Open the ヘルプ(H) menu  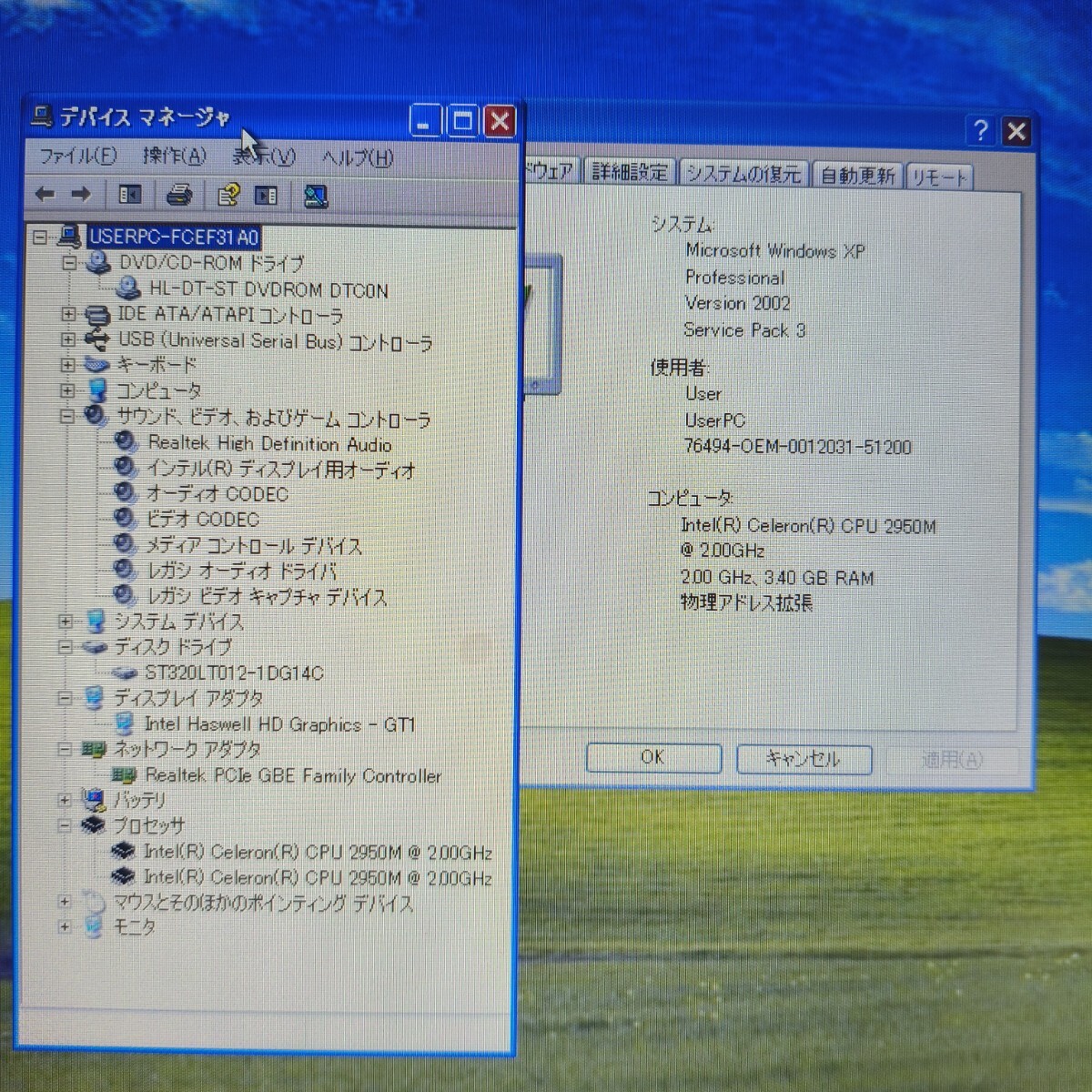(x=358, y=158)
